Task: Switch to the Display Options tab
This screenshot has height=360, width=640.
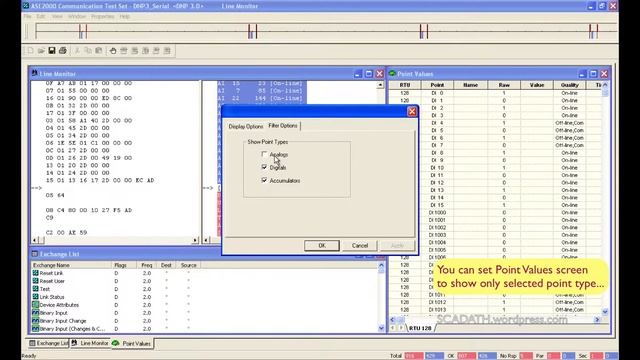Action: pyautogui.click(x=246, y=127)
